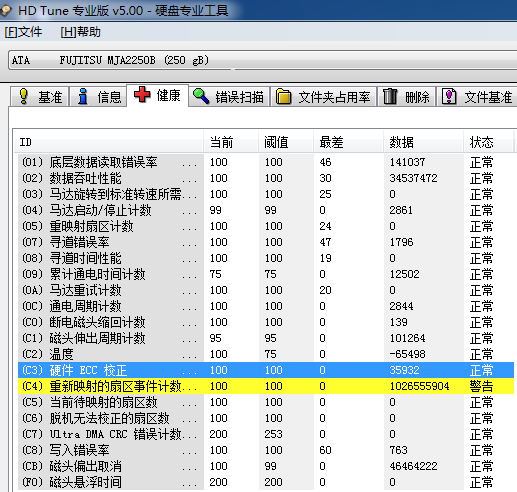Viewport: 517px width, 492px height.
Task: Click the highlighted (C3) 硬件 ECC 校正 row
Action: pos(266,370)
